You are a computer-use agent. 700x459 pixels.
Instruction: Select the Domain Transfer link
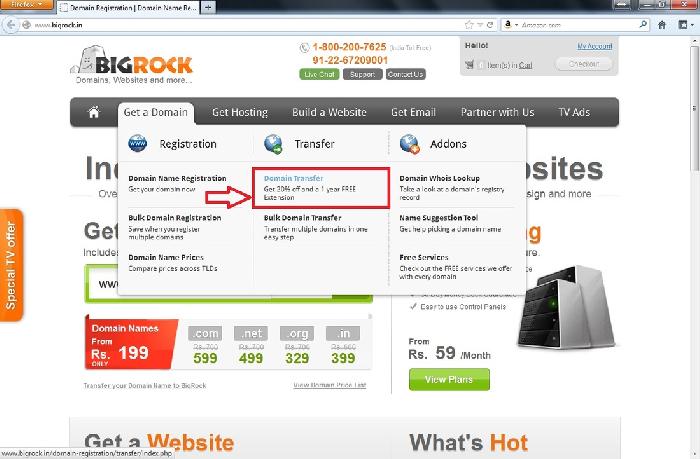[293, 178]
